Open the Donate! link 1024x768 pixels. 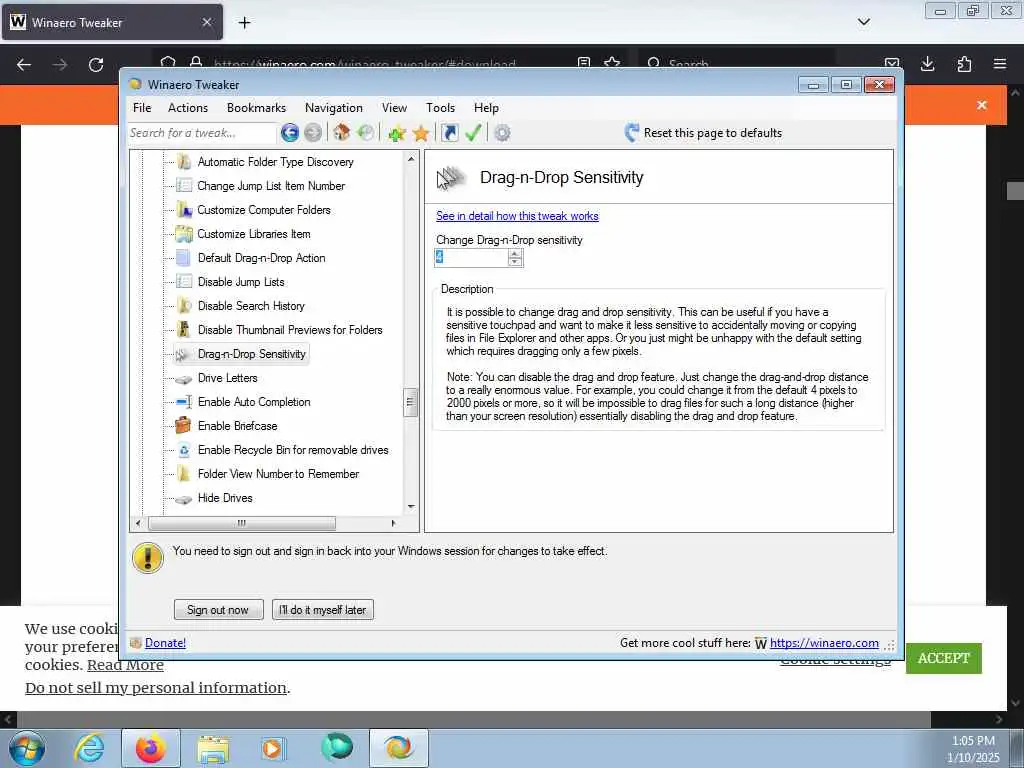pos(165,643)
